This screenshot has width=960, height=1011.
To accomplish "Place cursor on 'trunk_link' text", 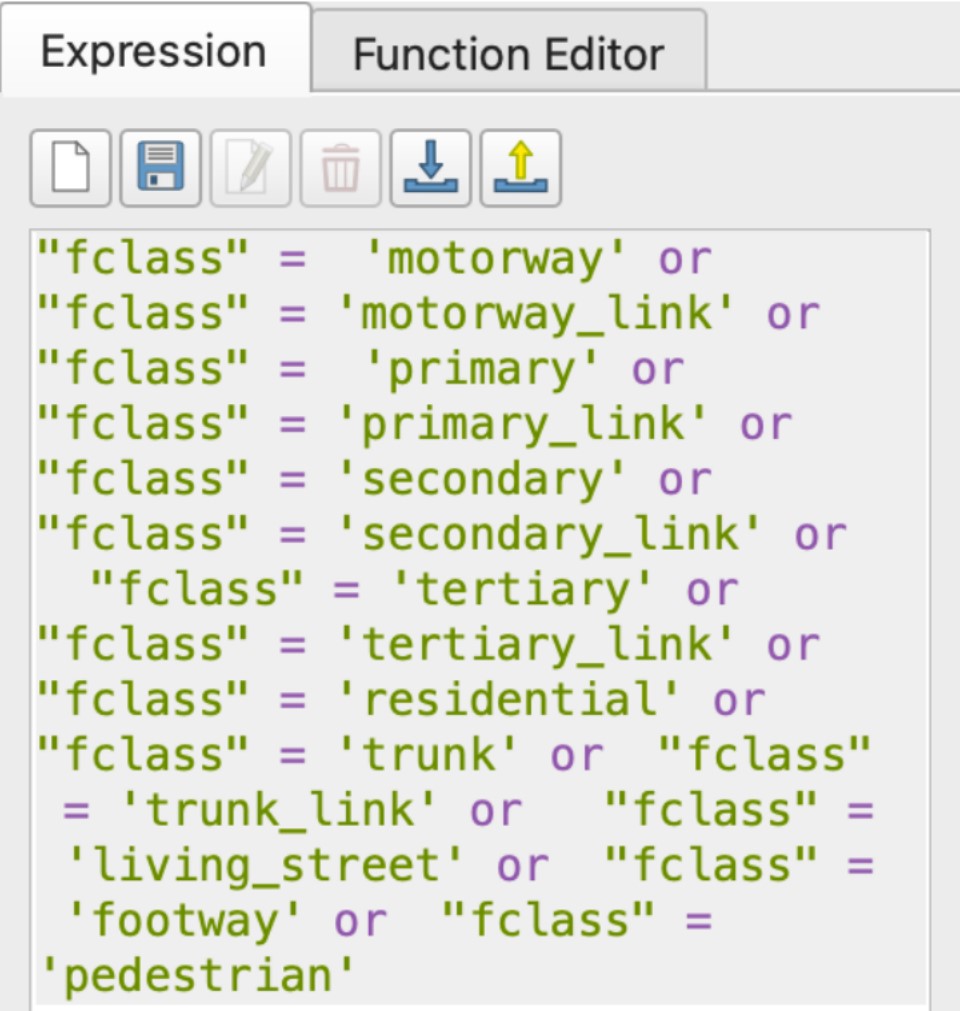I will click(280, 810).
